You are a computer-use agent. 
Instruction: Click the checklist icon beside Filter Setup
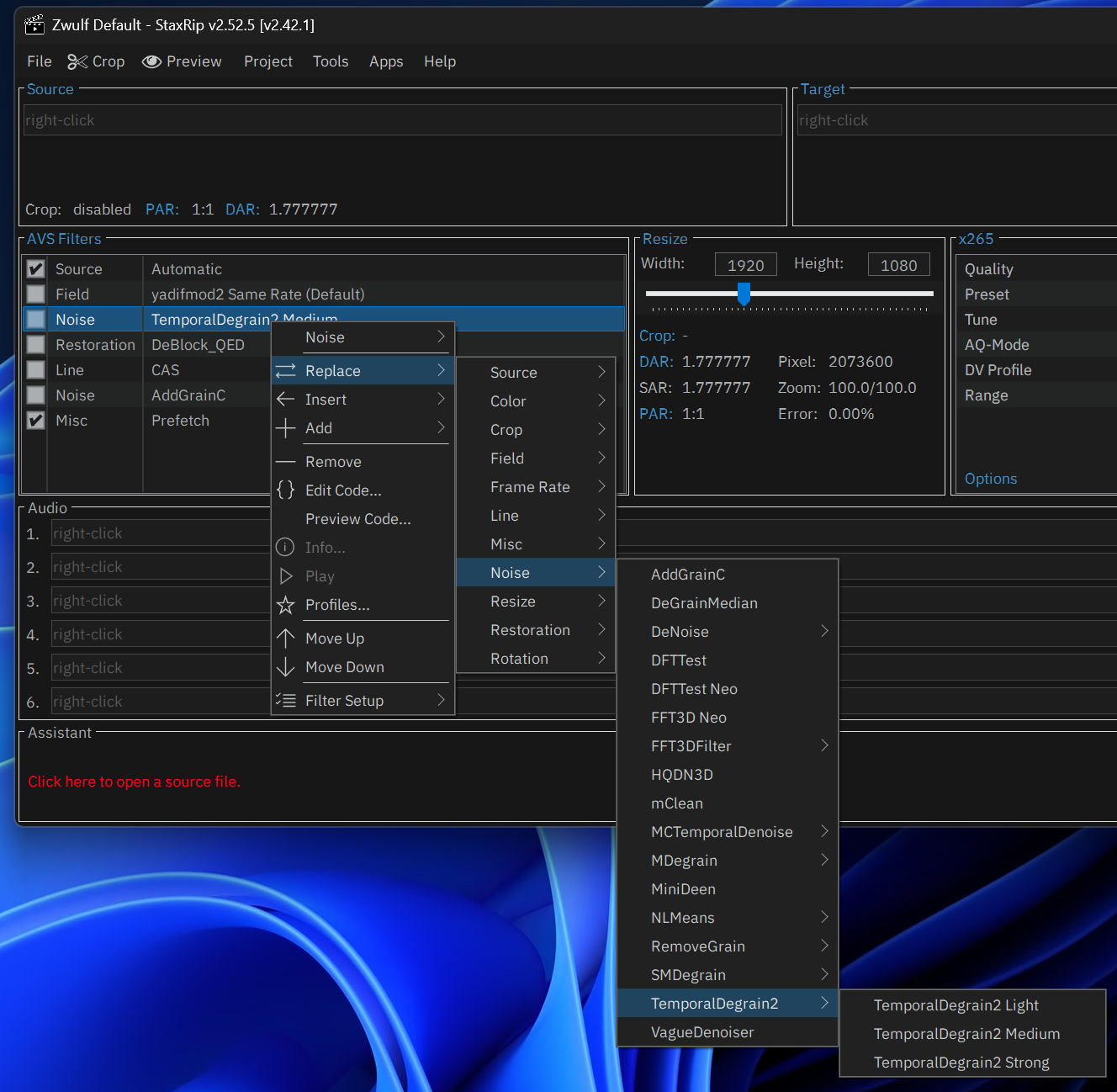tap(286, 701)
